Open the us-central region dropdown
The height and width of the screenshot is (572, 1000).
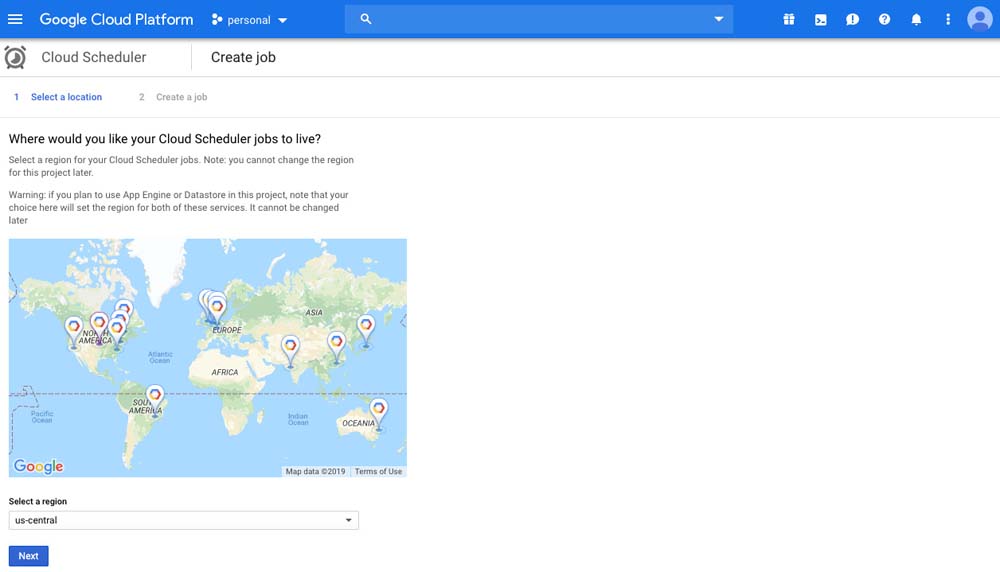pyautogui.click(x=183, y=520)
